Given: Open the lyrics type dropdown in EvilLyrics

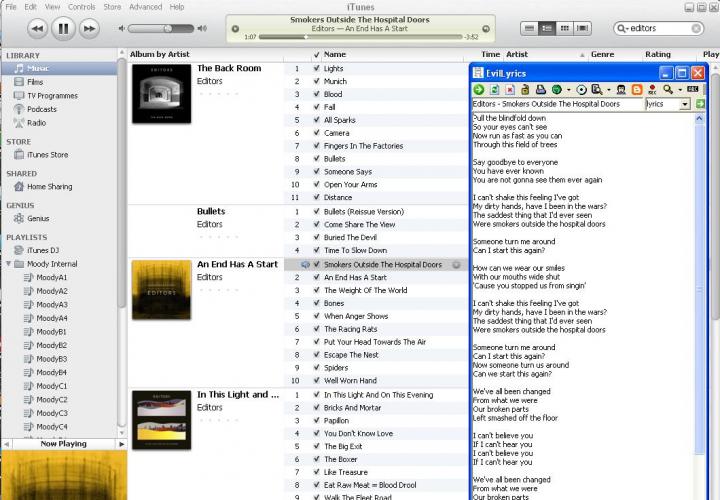Looking at the screenshot, I should coord(685,104).
